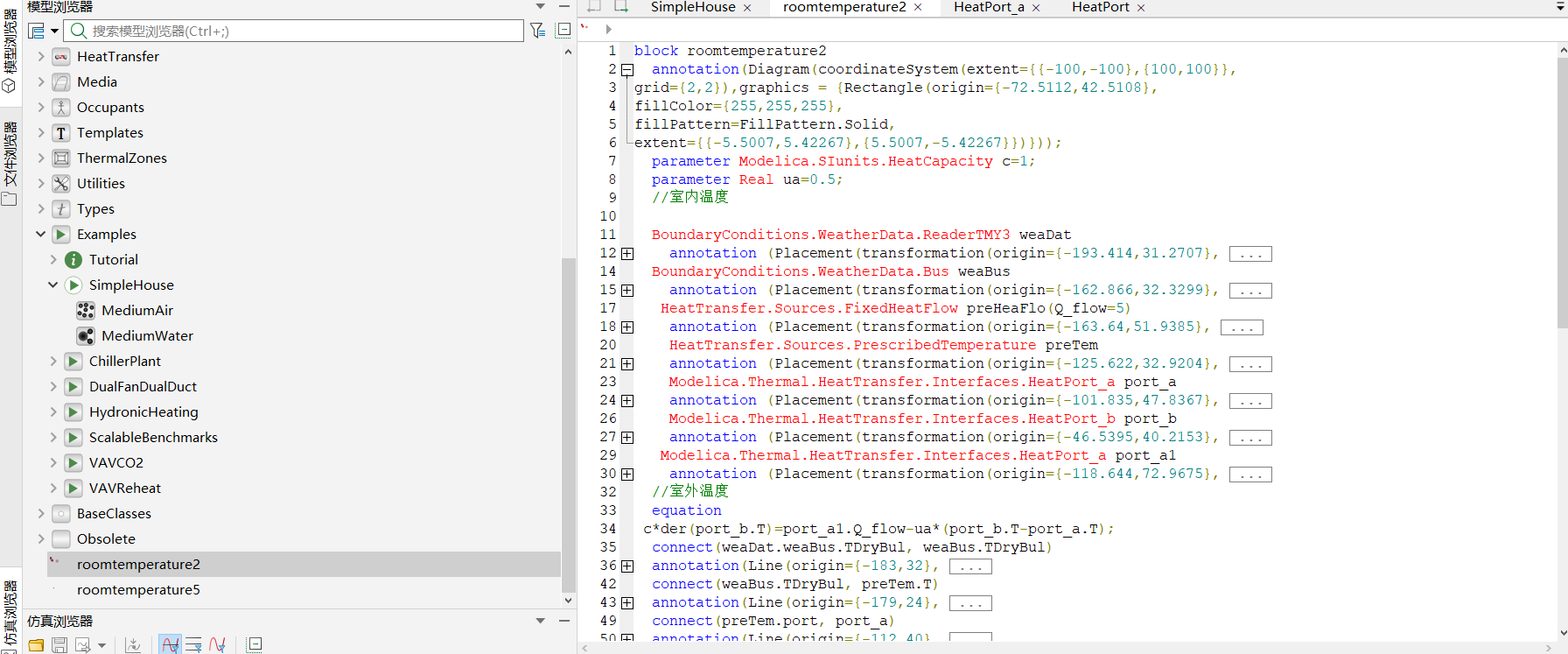Open the file browser side tab
The width and height of the screenshot is (1568, 654).
[x=10, y=163]
